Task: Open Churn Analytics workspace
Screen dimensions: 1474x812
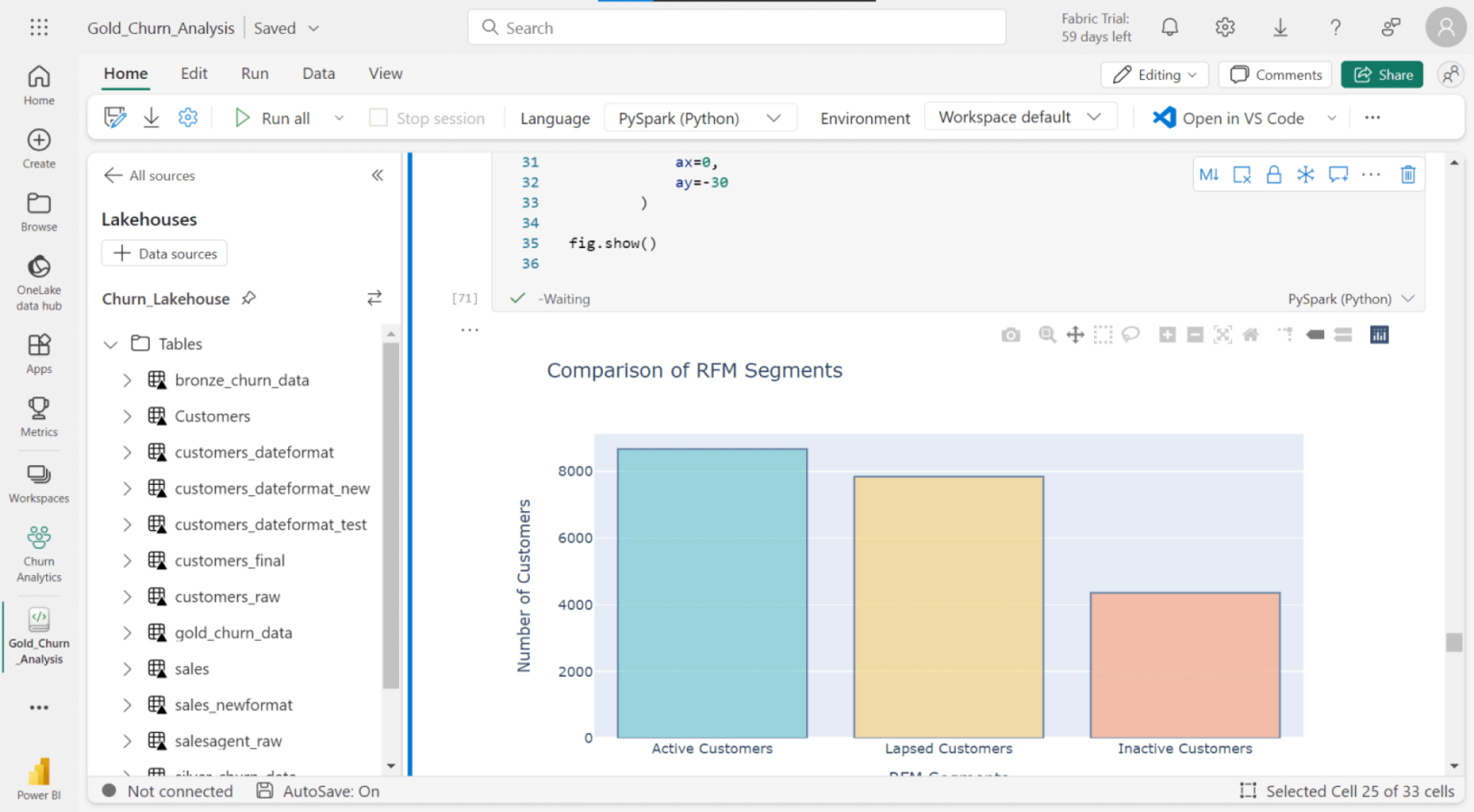Action: pos(39,554)
